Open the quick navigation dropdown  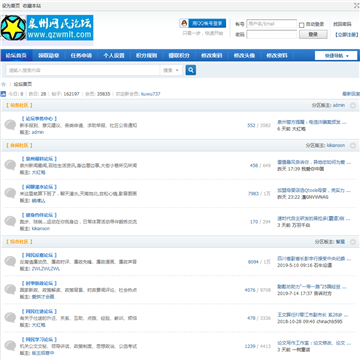click(x=336, y=56)
